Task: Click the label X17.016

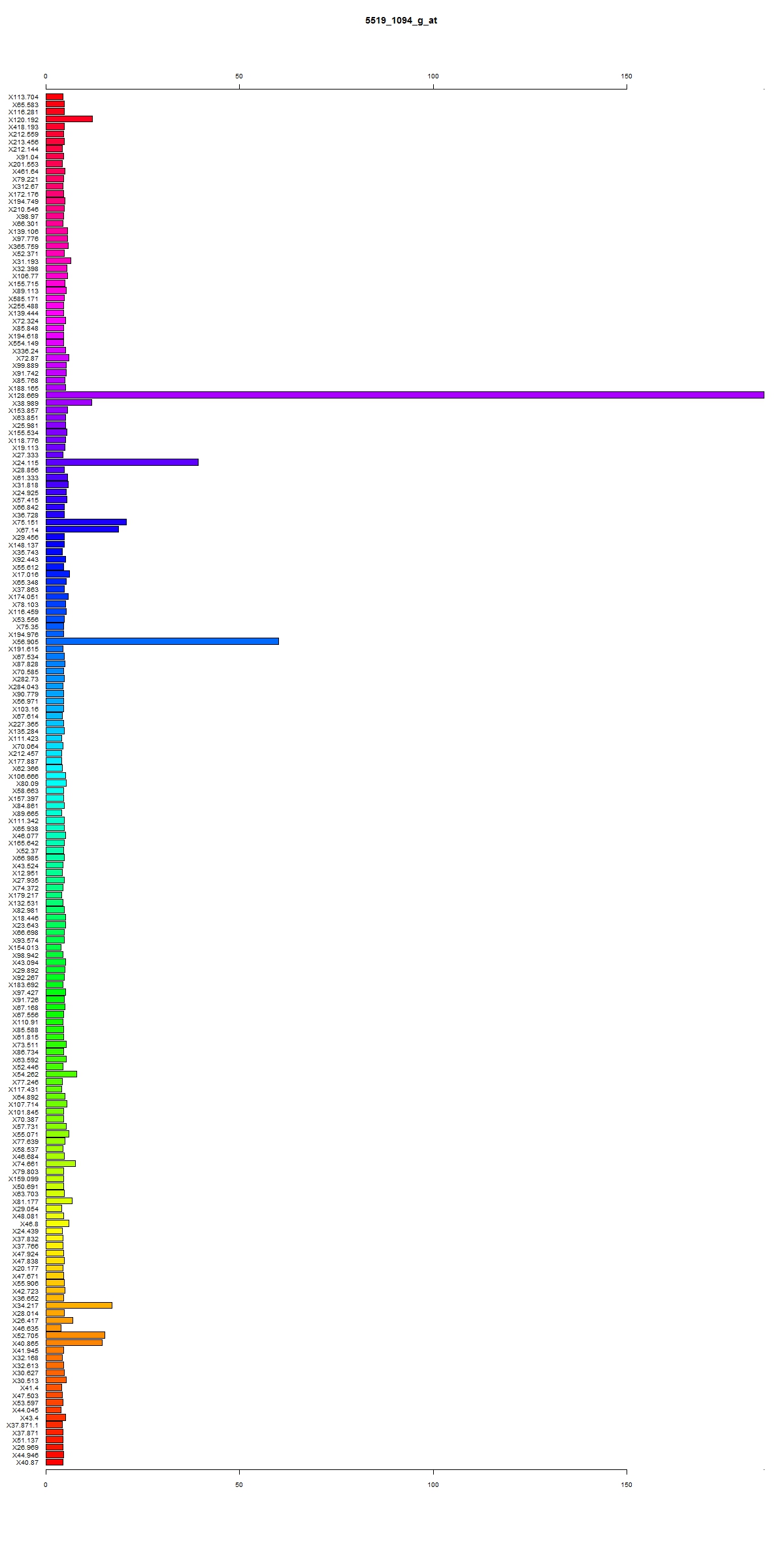Action: [x=25, y=575]
